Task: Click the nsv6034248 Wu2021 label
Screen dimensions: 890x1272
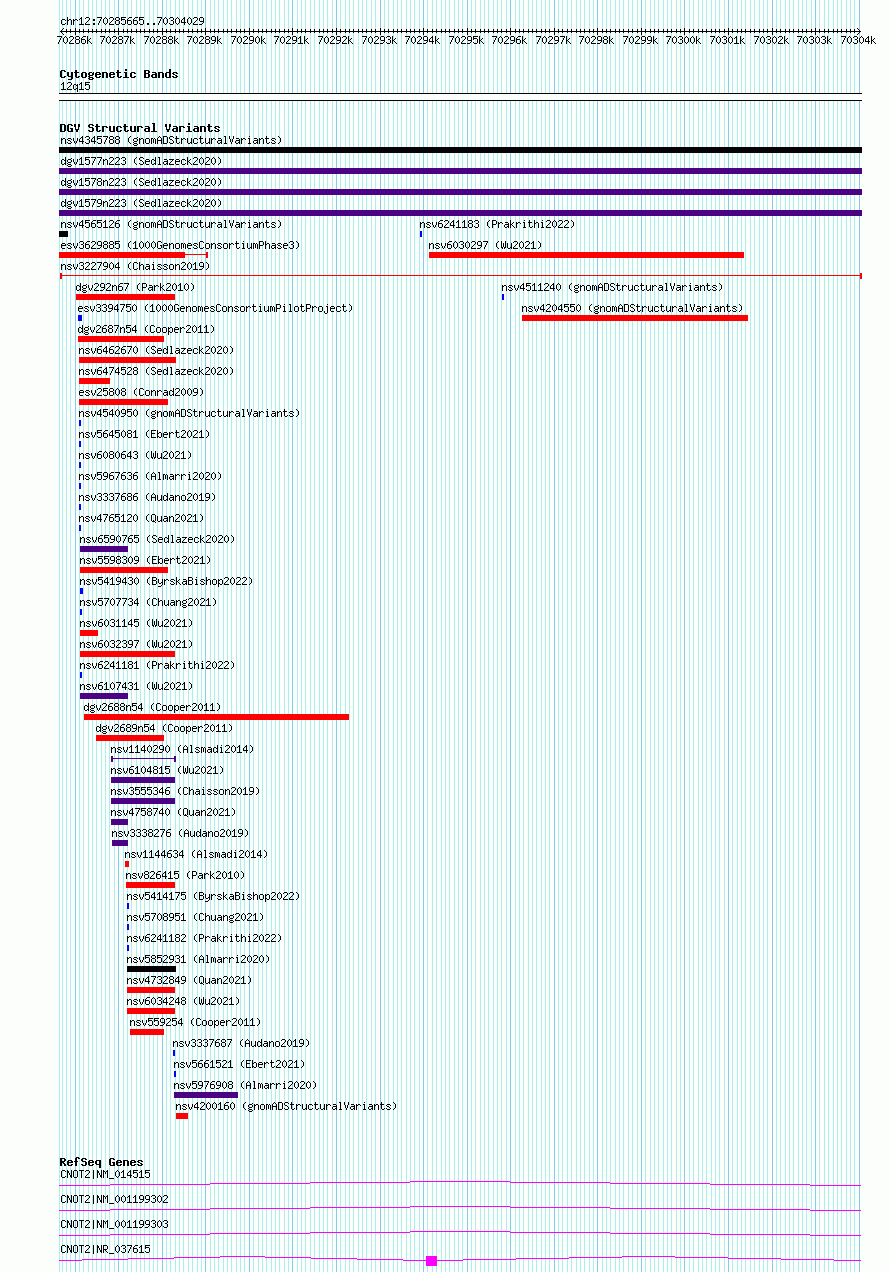Action: (184, 1001)
